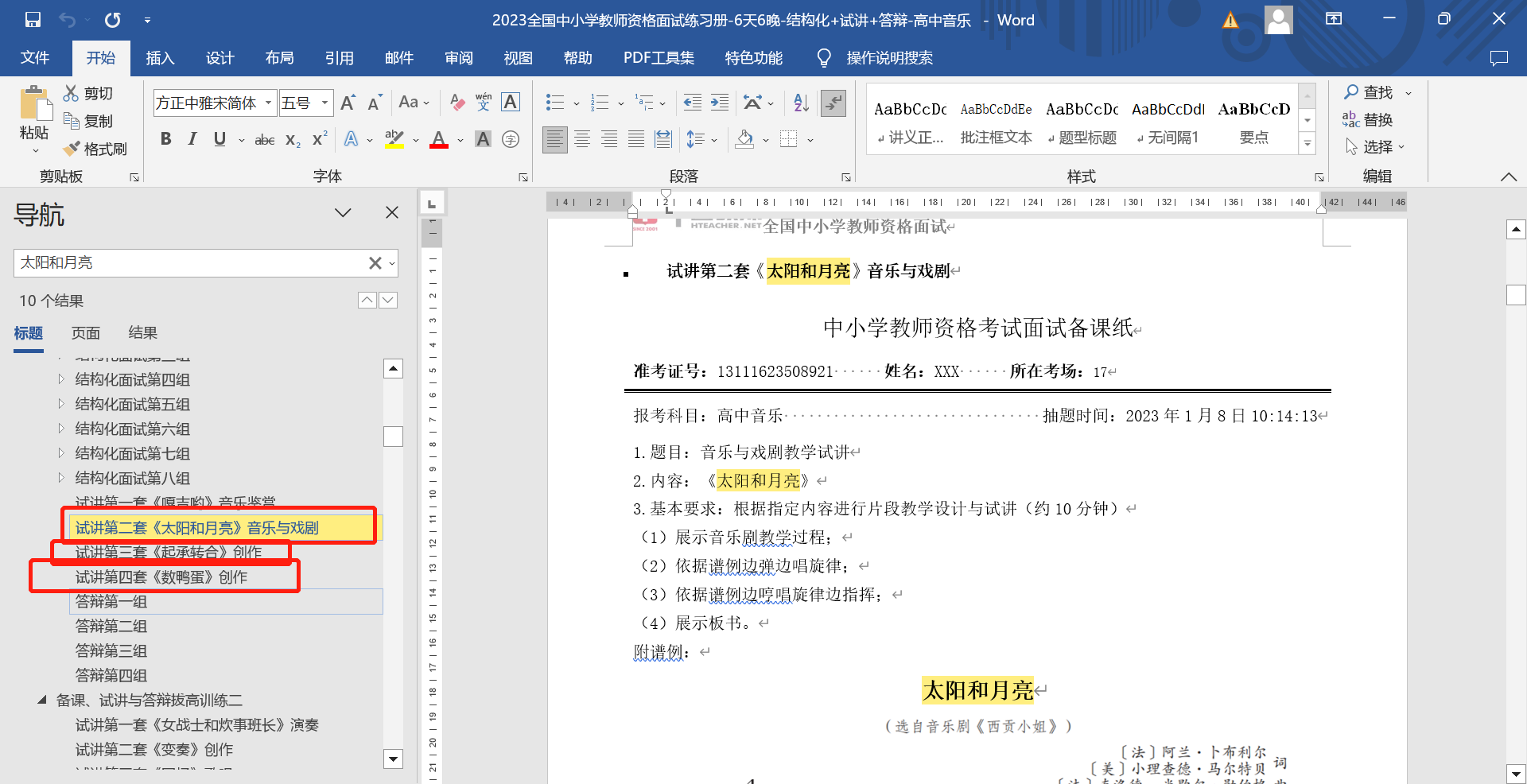Screen dimensions: 1527x784
Task: Expand the 结构化面试第四组 heading
Action: tap(61, 379)
